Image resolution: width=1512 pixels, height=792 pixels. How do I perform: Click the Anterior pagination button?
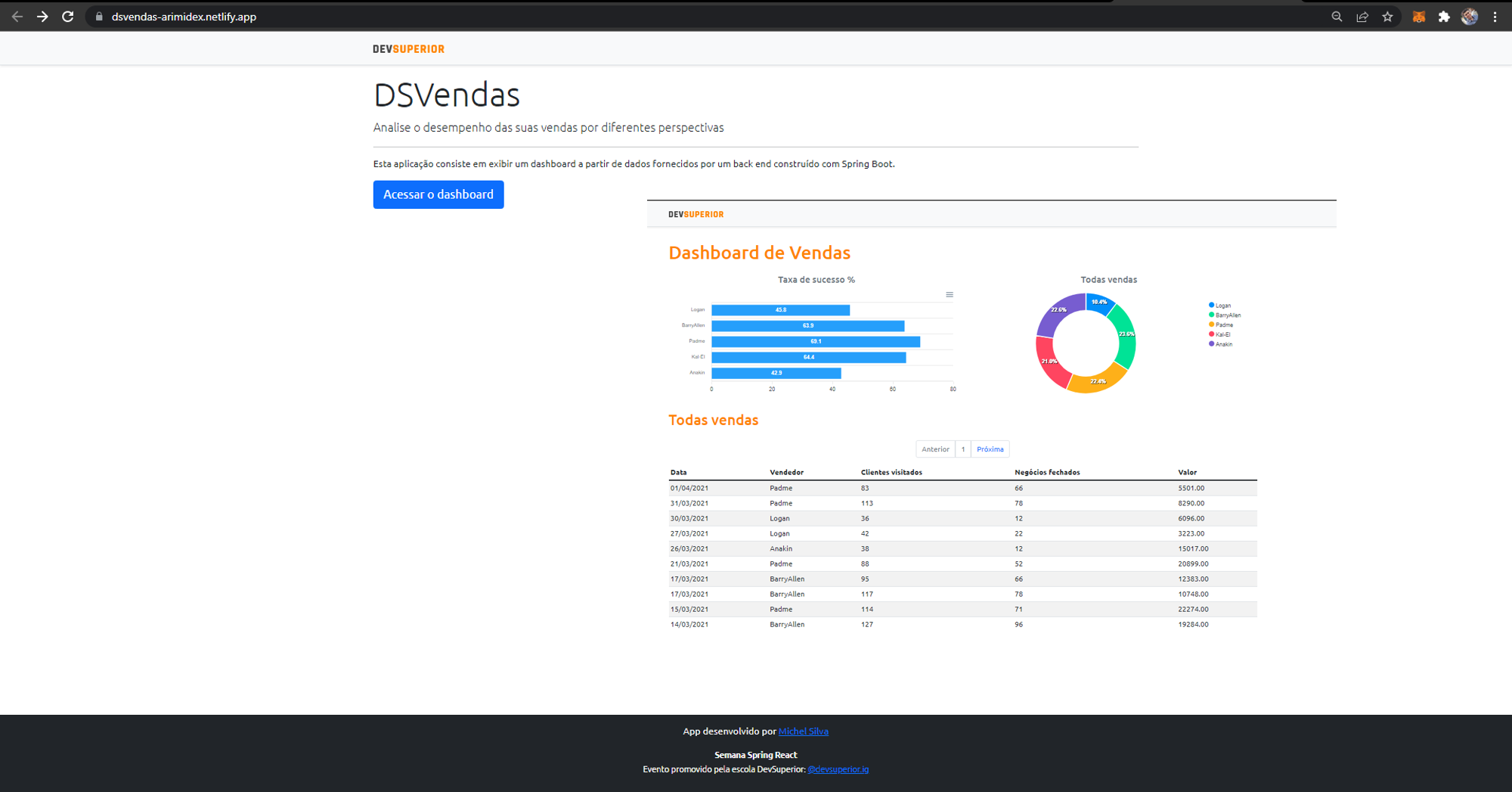(x=935, y=449)
